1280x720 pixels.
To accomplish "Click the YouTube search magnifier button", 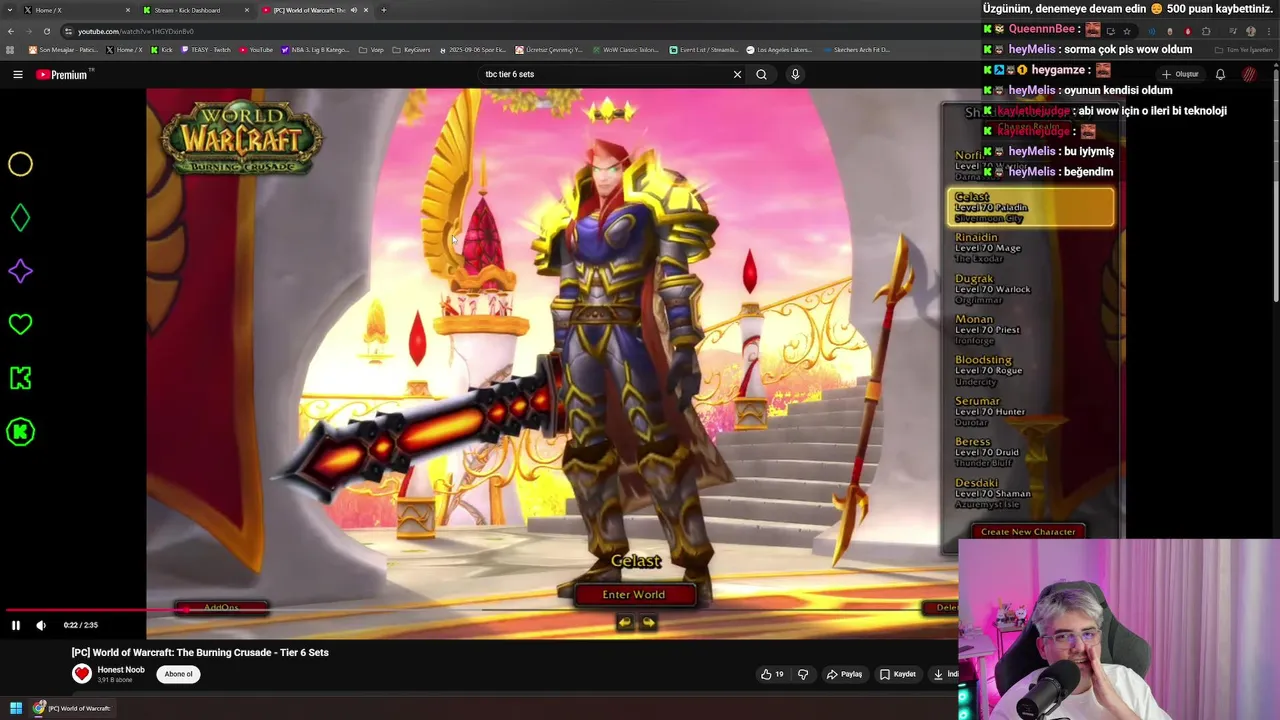I will [761, 74].
